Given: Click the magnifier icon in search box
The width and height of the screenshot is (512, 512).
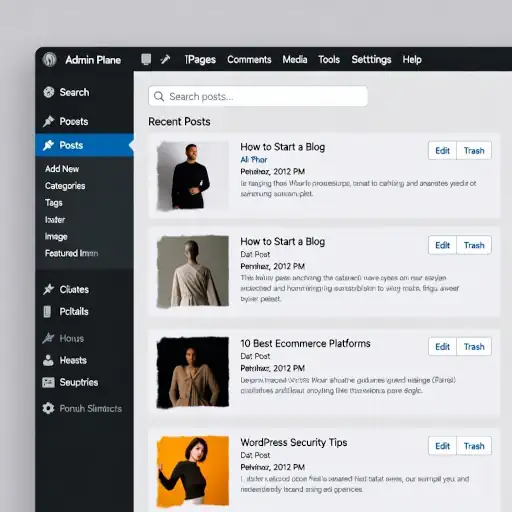Looking at the screenshot, I should tap(159, 97).
